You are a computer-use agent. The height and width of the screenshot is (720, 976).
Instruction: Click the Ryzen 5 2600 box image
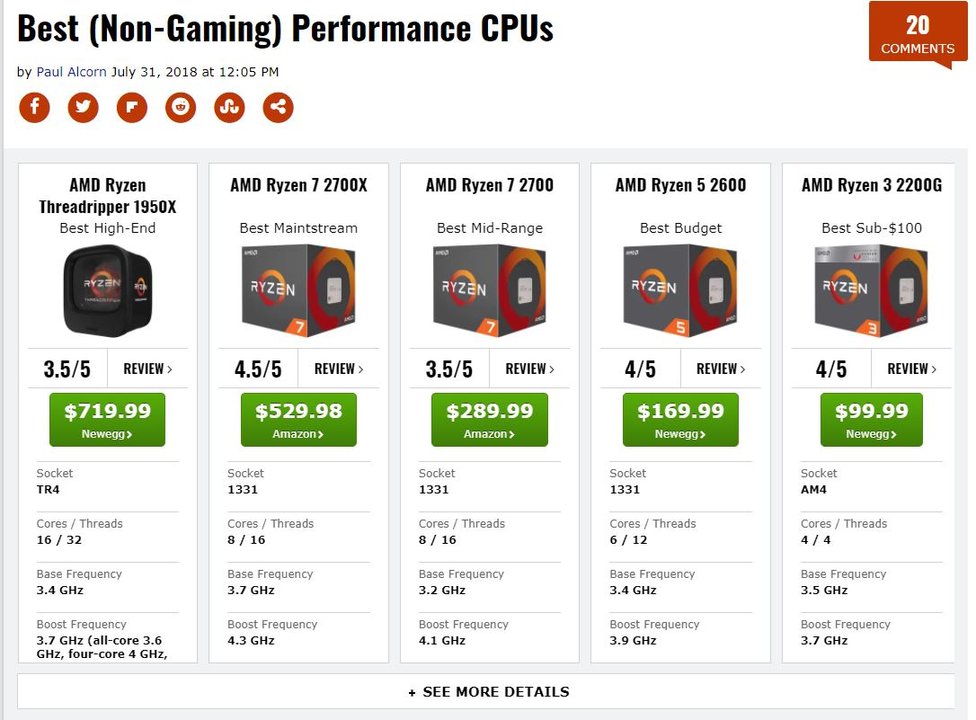click(680, 291)
